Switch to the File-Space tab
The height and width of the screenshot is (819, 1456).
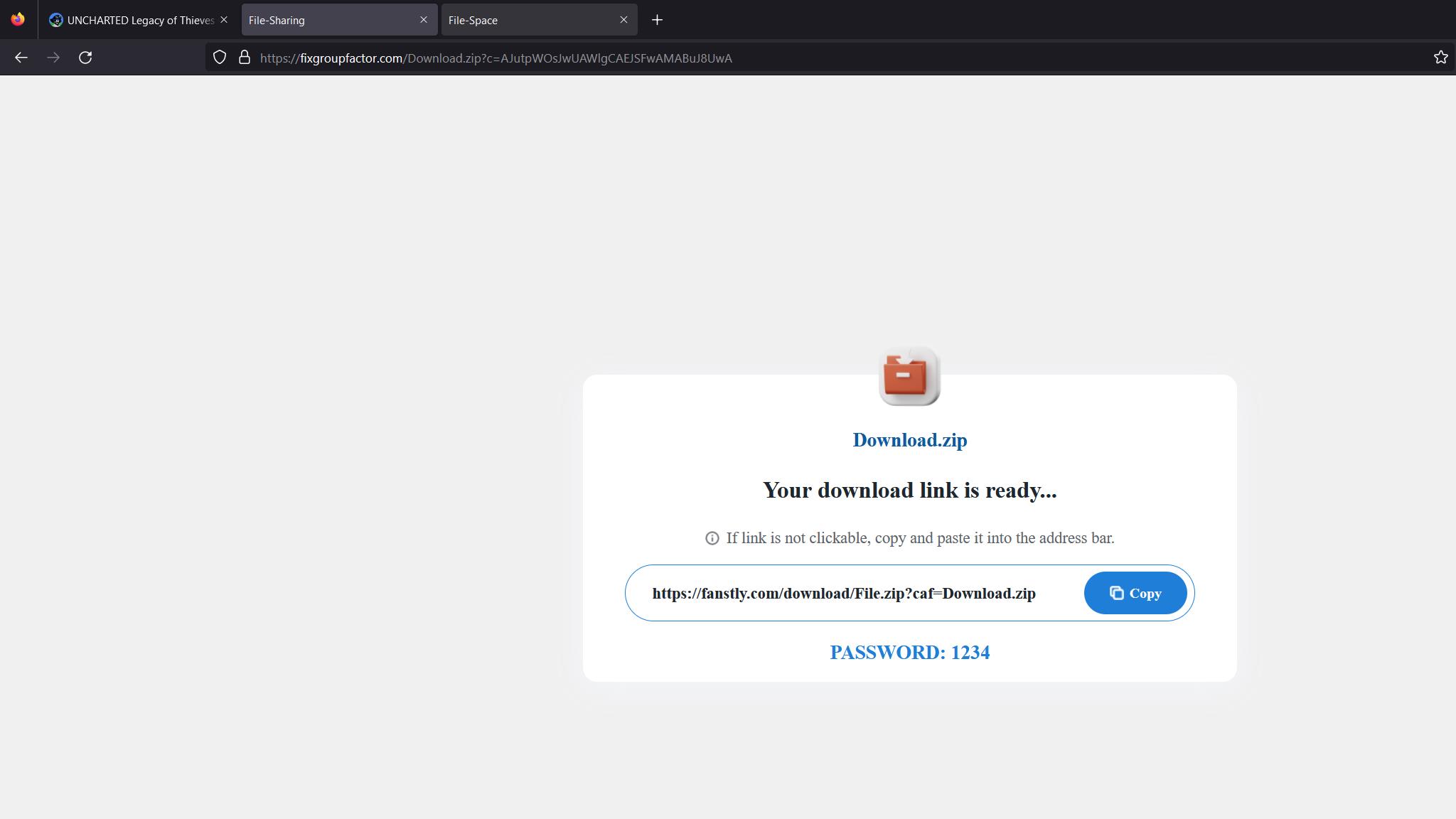[x=526, y=20]
